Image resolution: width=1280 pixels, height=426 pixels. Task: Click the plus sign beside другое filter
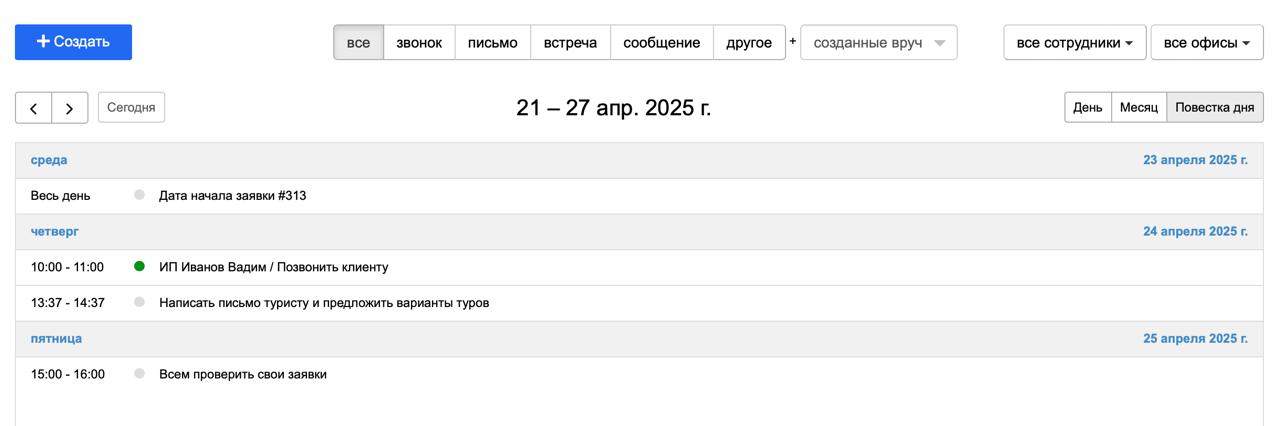793,42
